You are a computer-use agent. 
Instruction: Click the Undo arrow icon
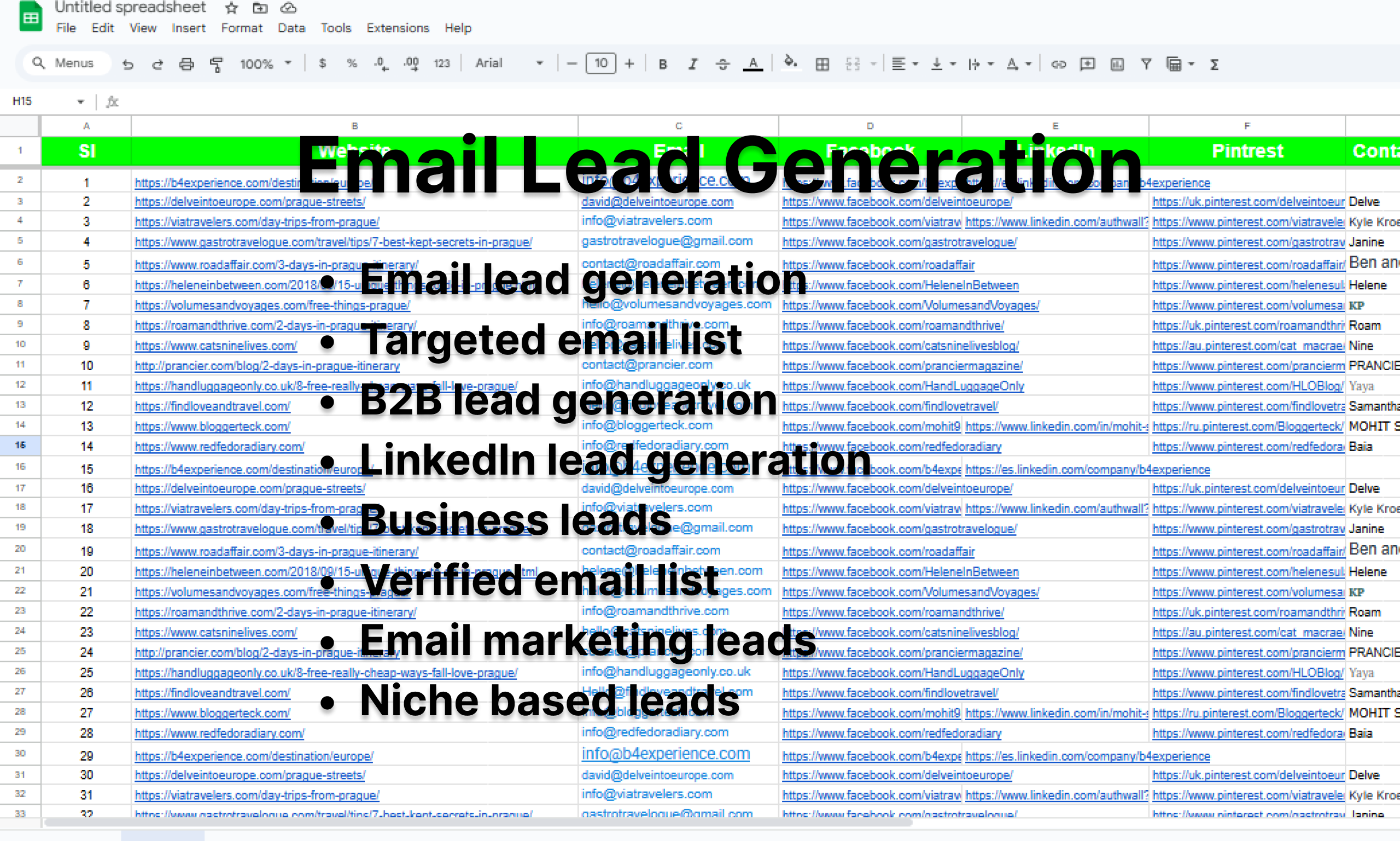click(128, 64)
